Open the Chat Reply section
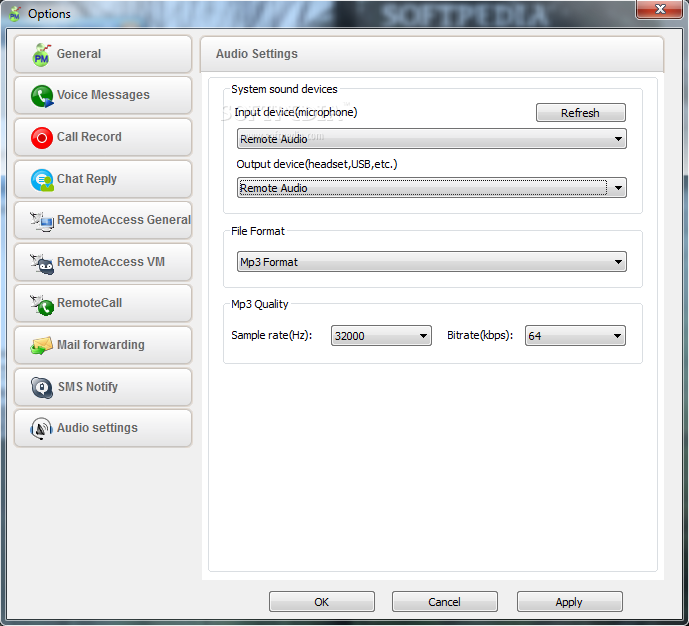This screenshot has height=626, width=689. (x=103, y=179)
